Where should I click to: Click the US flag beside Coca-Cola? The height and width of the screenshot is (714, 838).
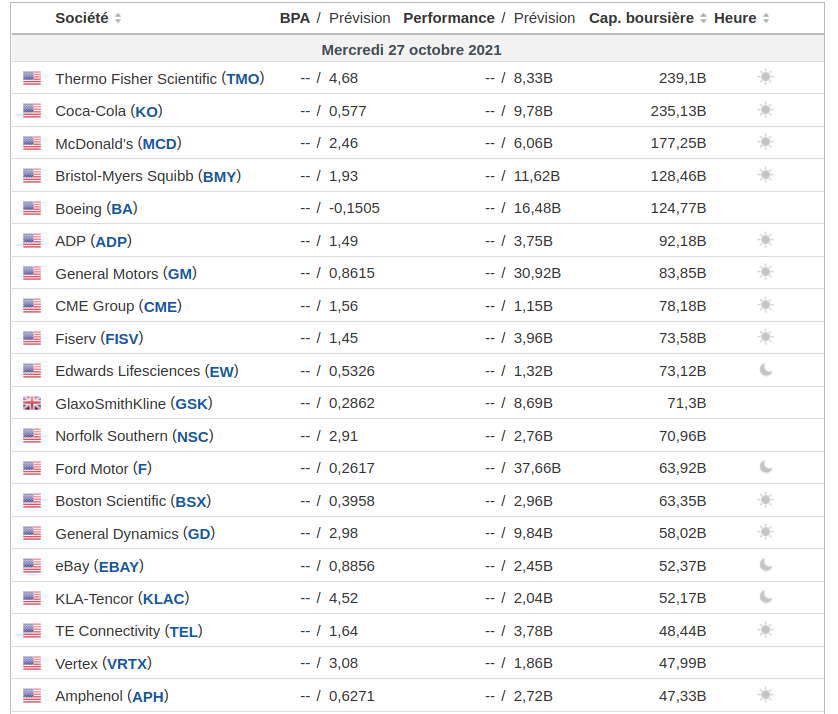(x=32, y=111)
